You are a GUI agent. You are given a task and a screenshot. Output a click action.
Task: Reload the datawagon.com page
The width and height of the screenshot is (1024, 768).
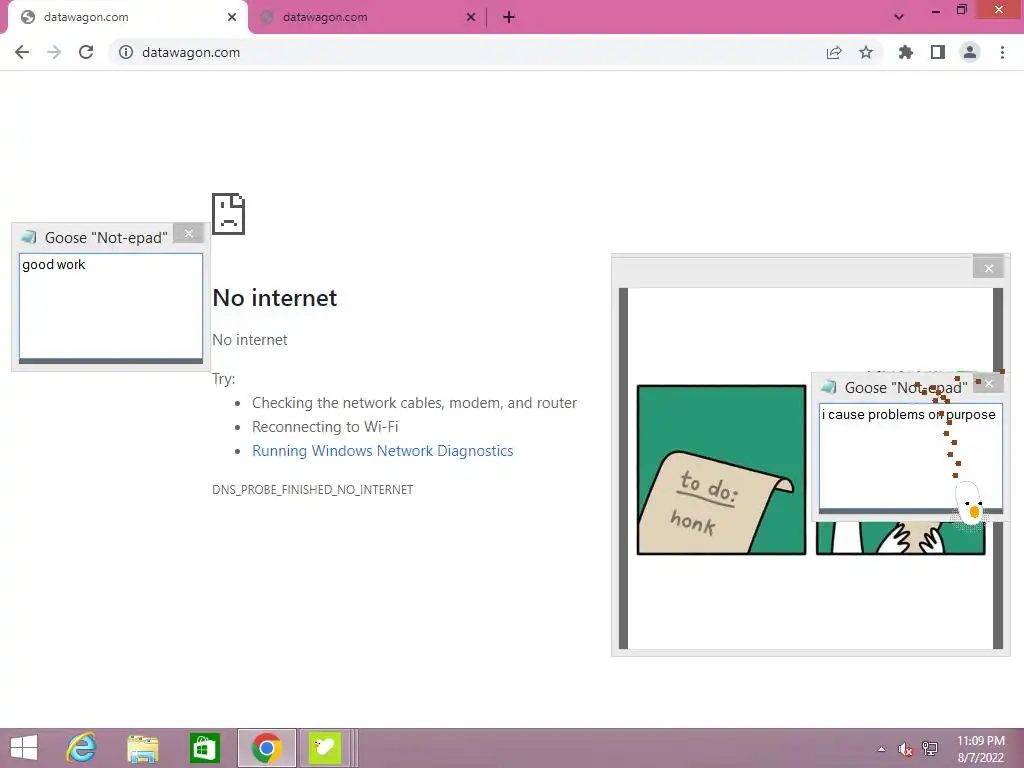coord(86,52)
